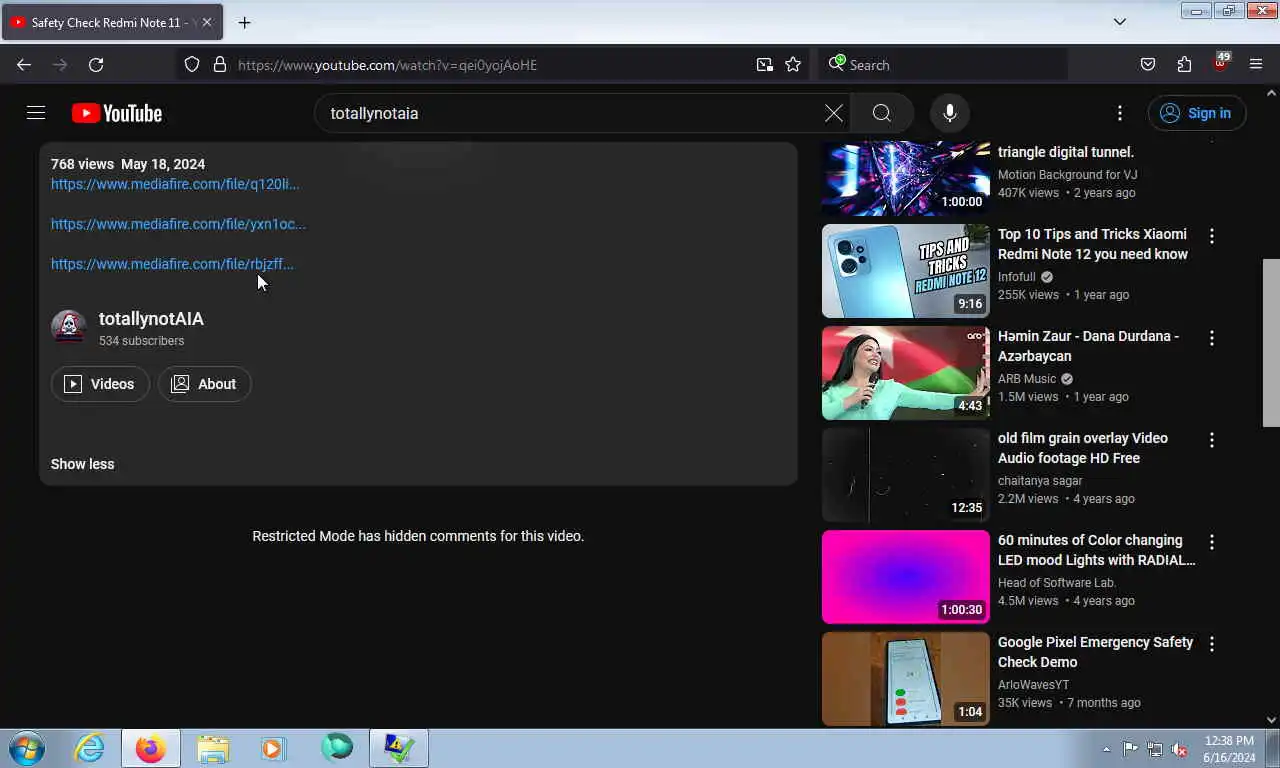Open Google Pixel Emergency Safety Check title
The image size is (1280, 768).
1095,652
